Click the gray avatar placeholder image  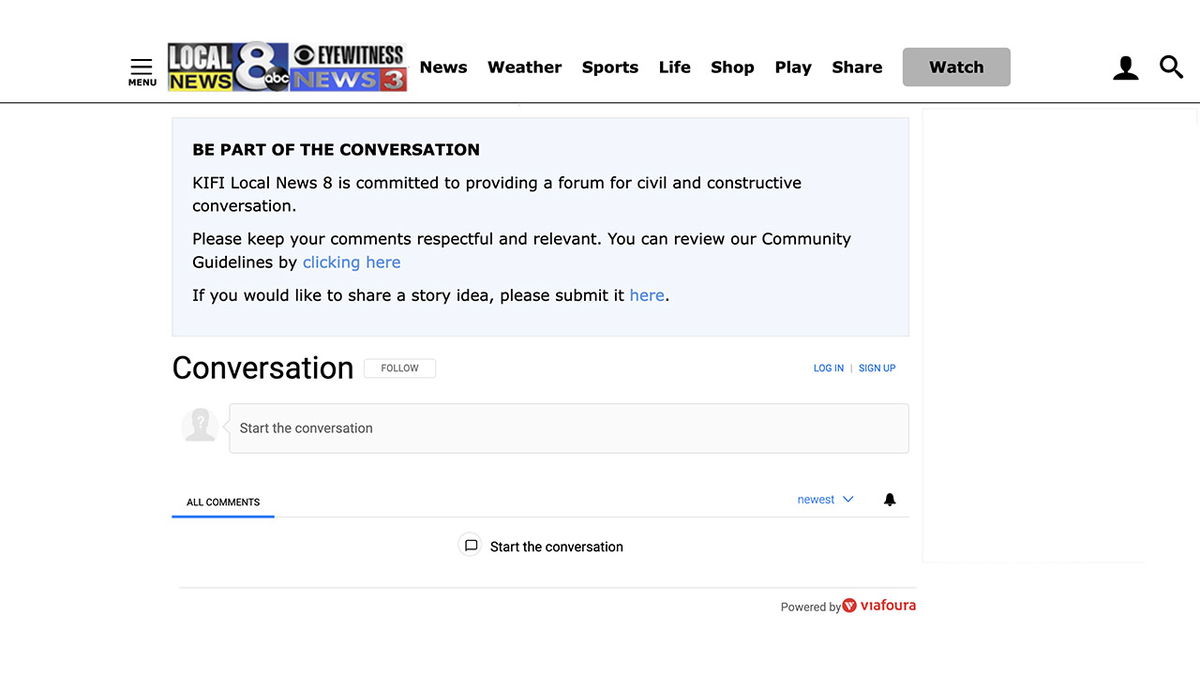coord(200,425)
